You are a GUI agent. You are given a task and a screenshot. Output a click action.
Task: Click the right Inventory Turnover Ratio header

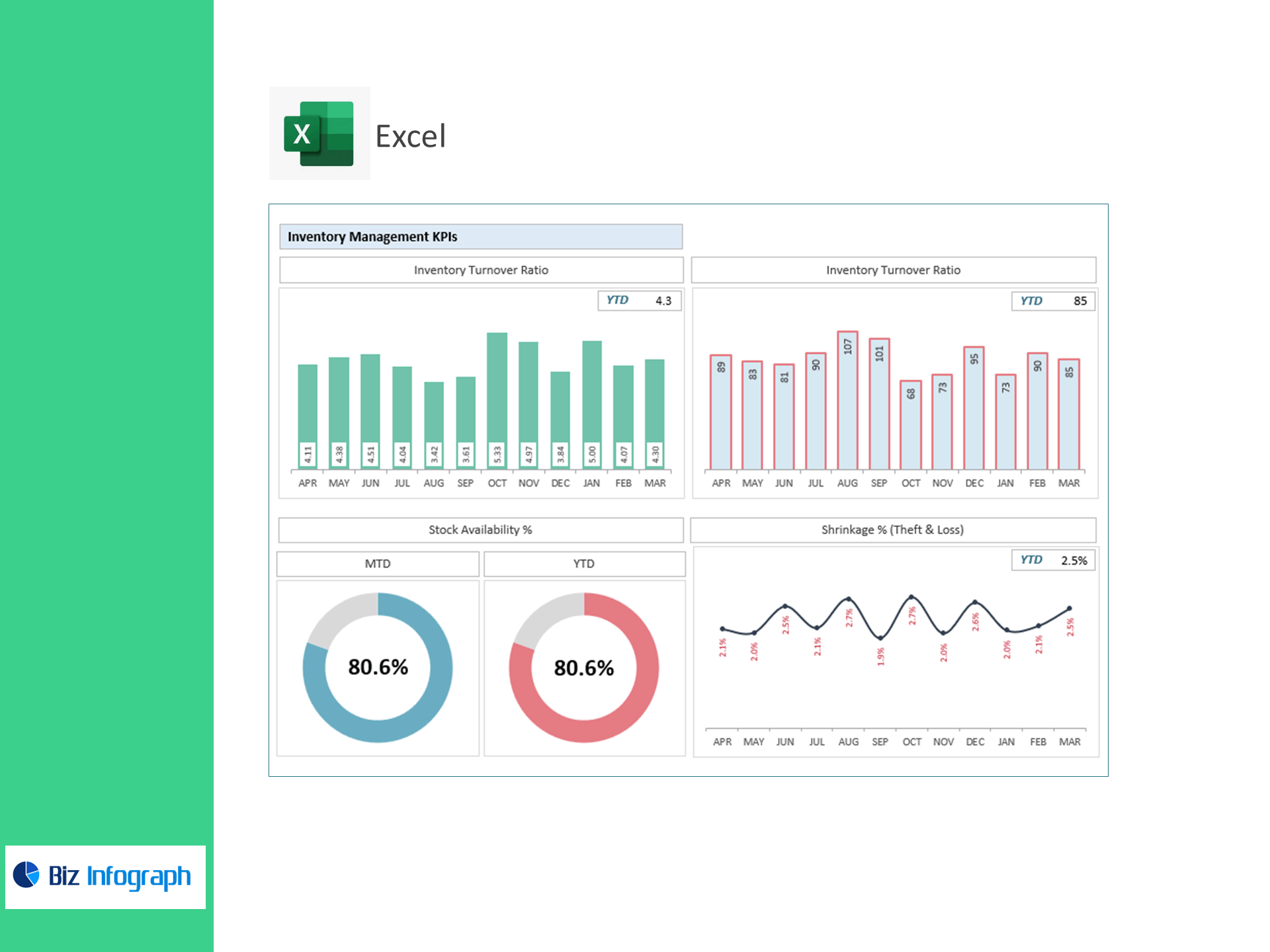click(x=893, y=270)
